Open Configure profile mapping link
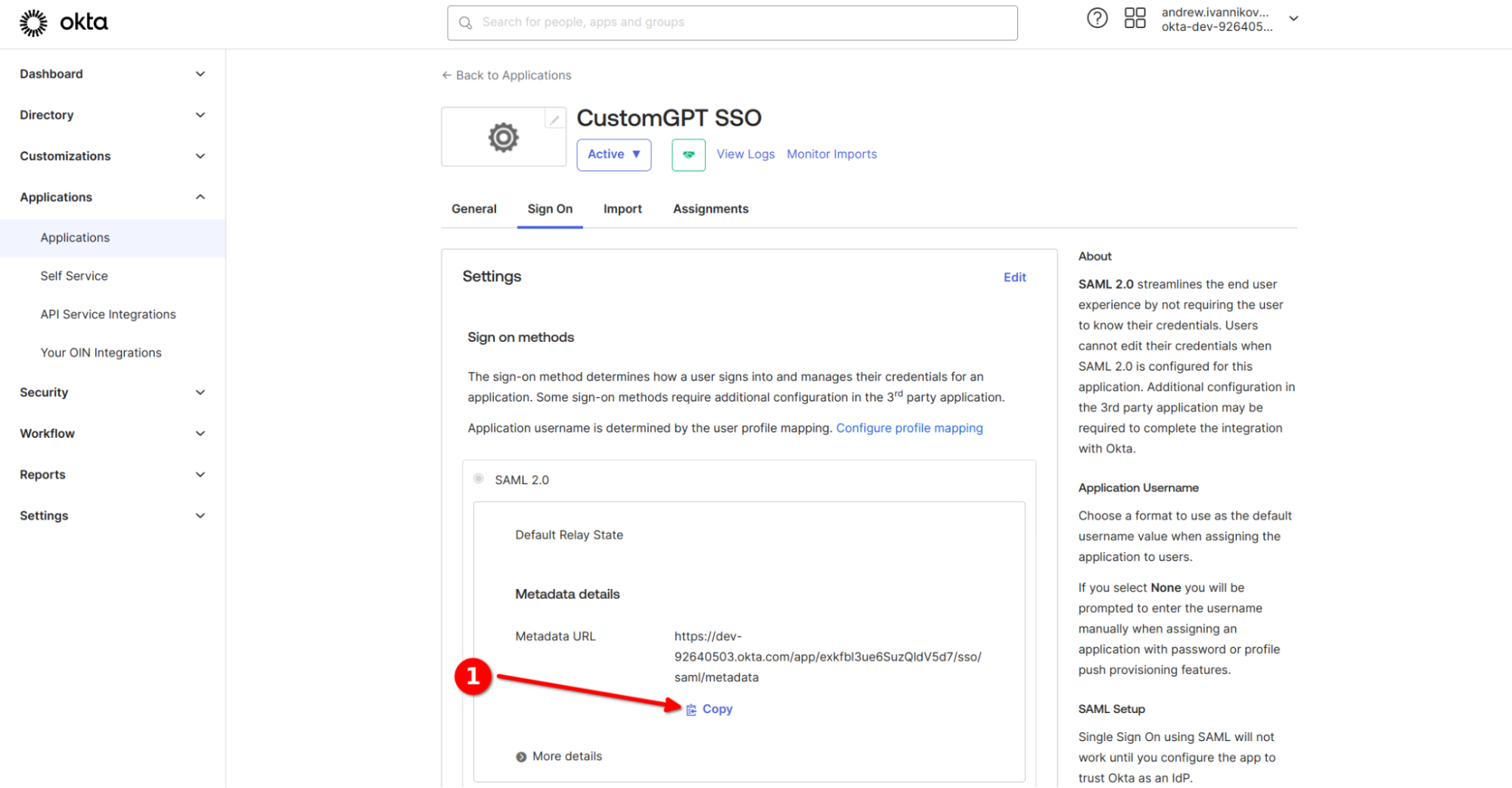This screenshot has height=788, width=1512. point(909,428)
